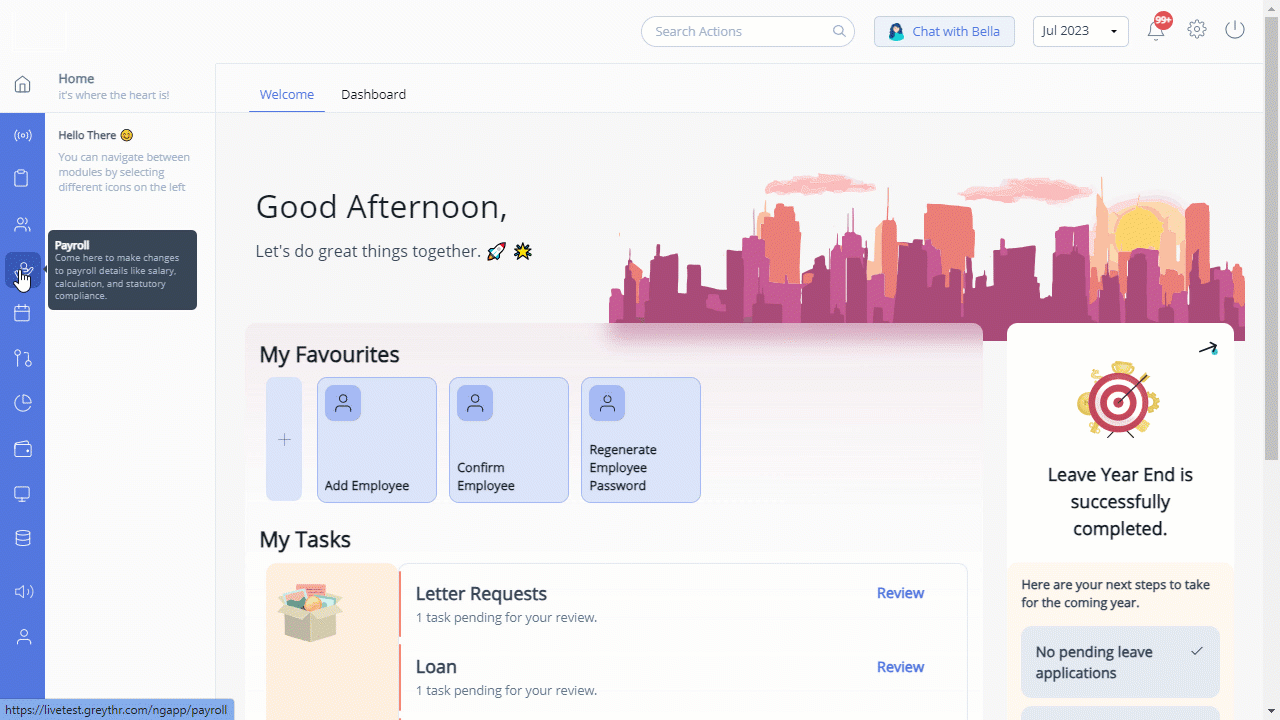Open the monitor screen icon in sidebar
Screen dimensions: 1280x720
click(x=22, y=494)
